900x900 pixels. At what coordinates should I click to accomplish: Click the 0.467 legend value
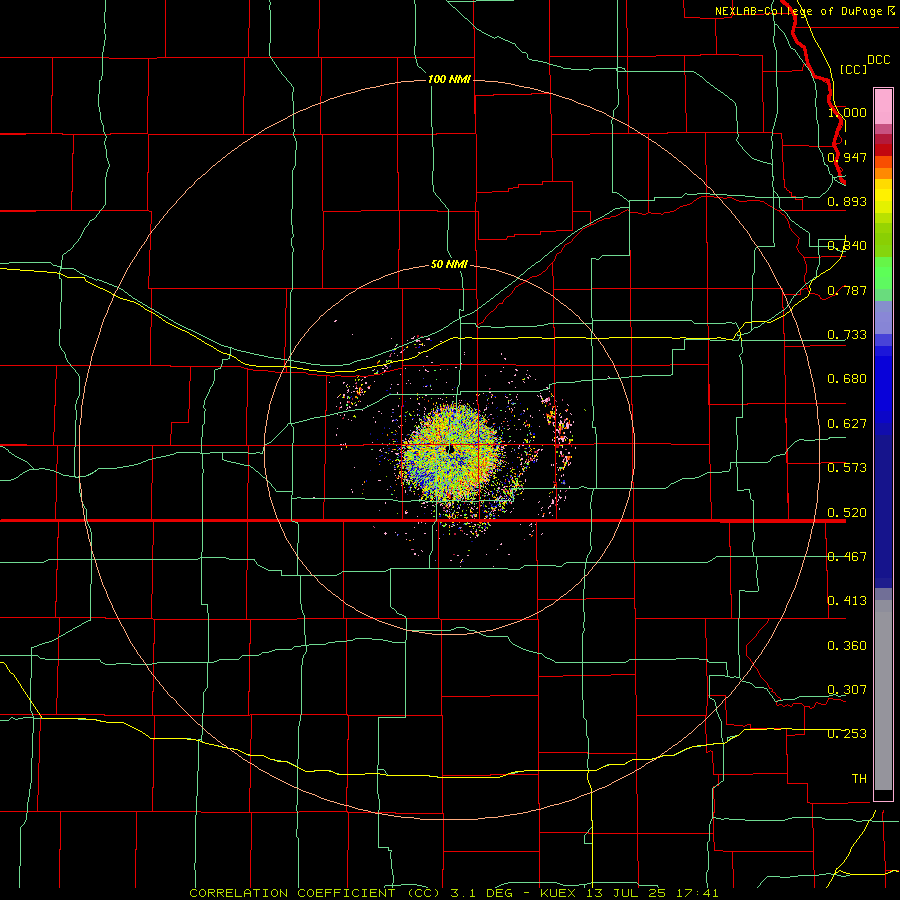[x=847, y=557]
